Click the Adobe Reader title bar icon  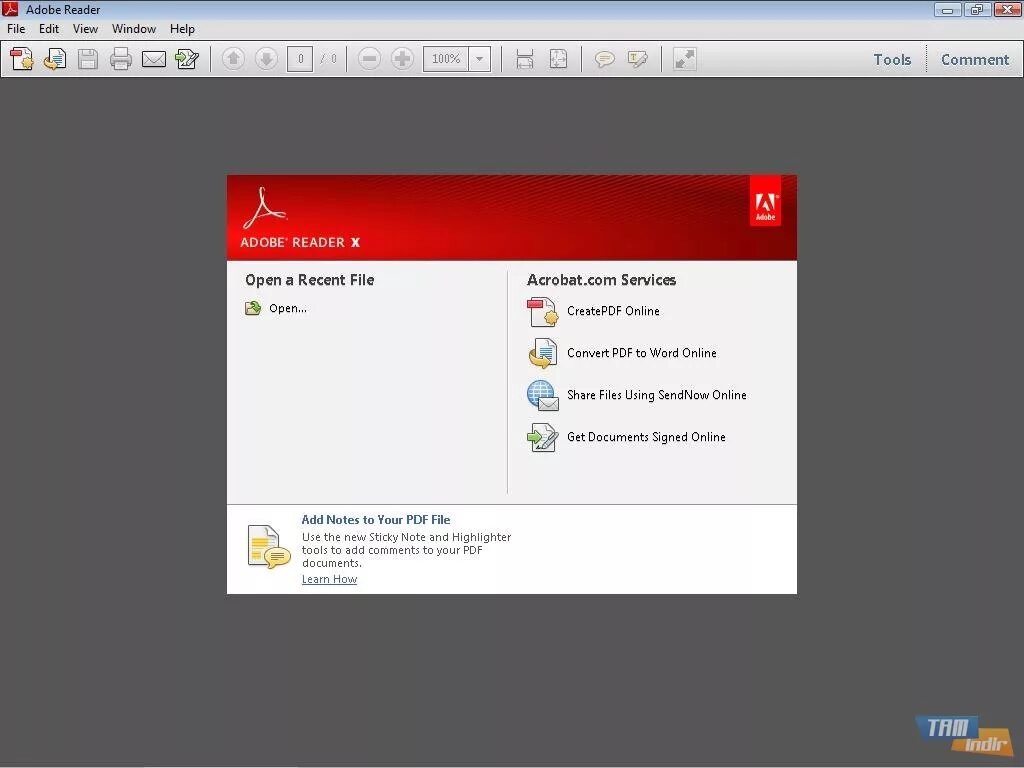pyautogui.click(x=10, y=9)
